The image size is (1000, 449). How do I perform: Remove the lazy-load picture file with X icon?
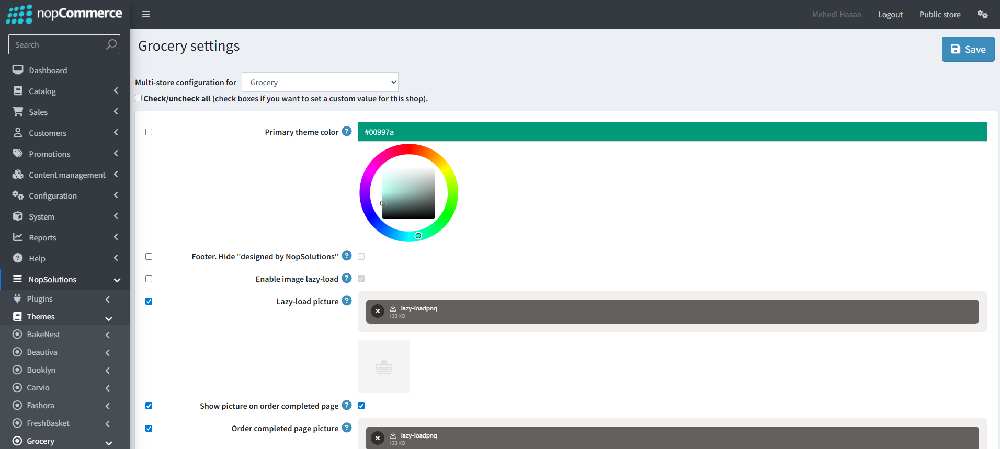[377, 311]
